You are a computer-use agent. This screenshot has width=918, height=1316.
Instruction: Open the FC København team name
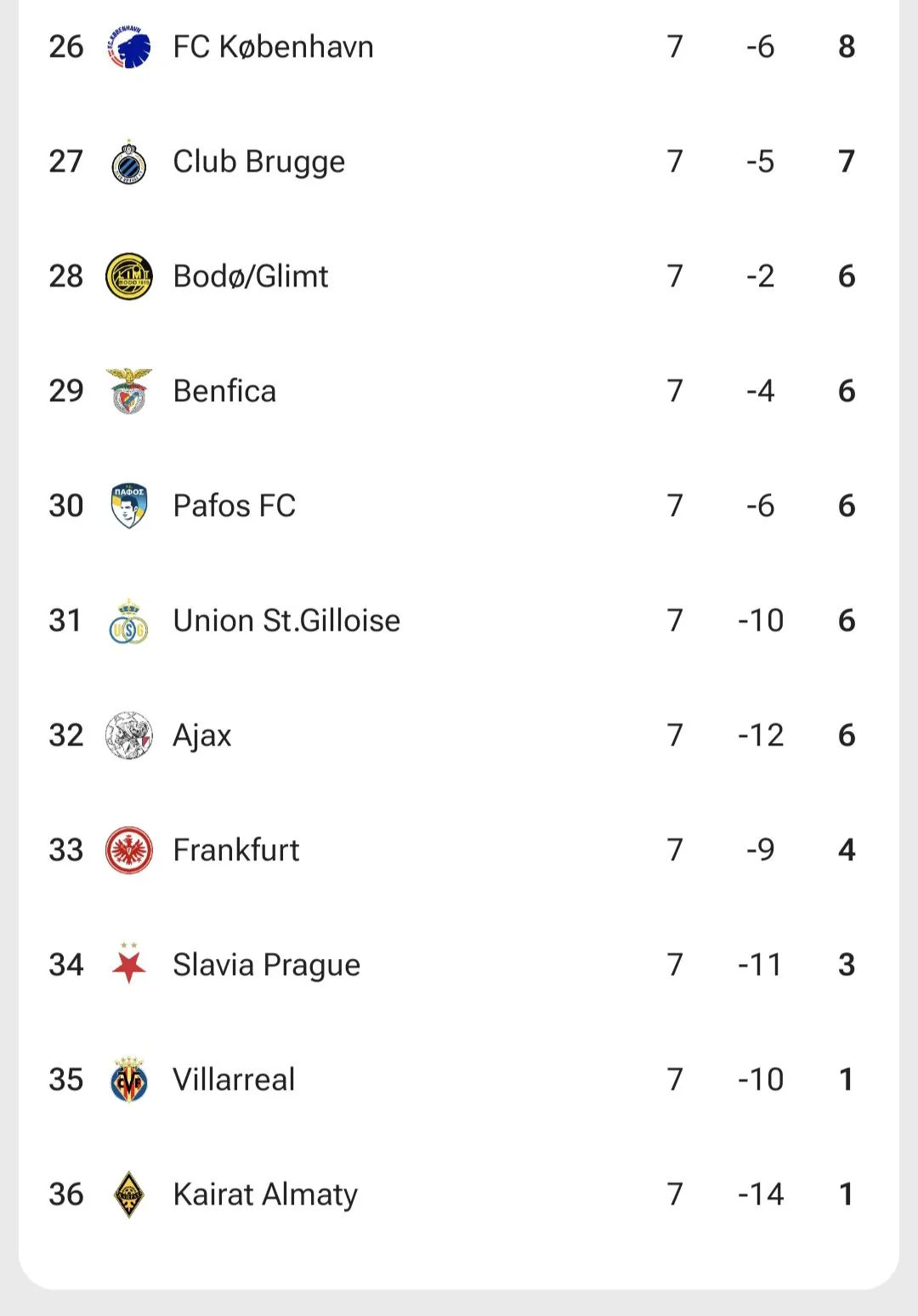pos(273,47)
